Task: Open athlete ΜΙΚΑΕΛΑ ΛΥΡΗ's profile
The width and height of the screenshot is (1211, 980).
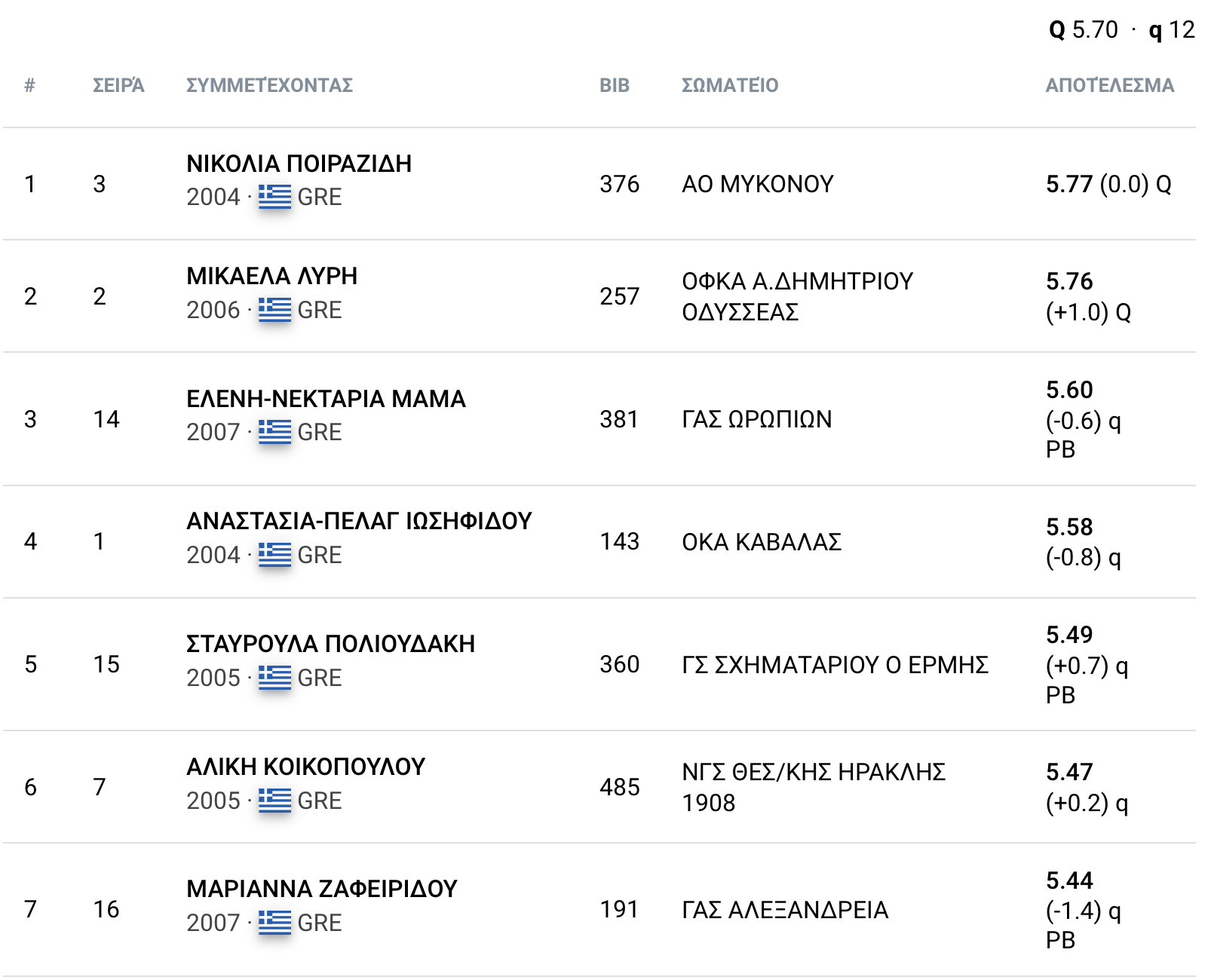Action: pyautogui.click(x=271, y=276)
